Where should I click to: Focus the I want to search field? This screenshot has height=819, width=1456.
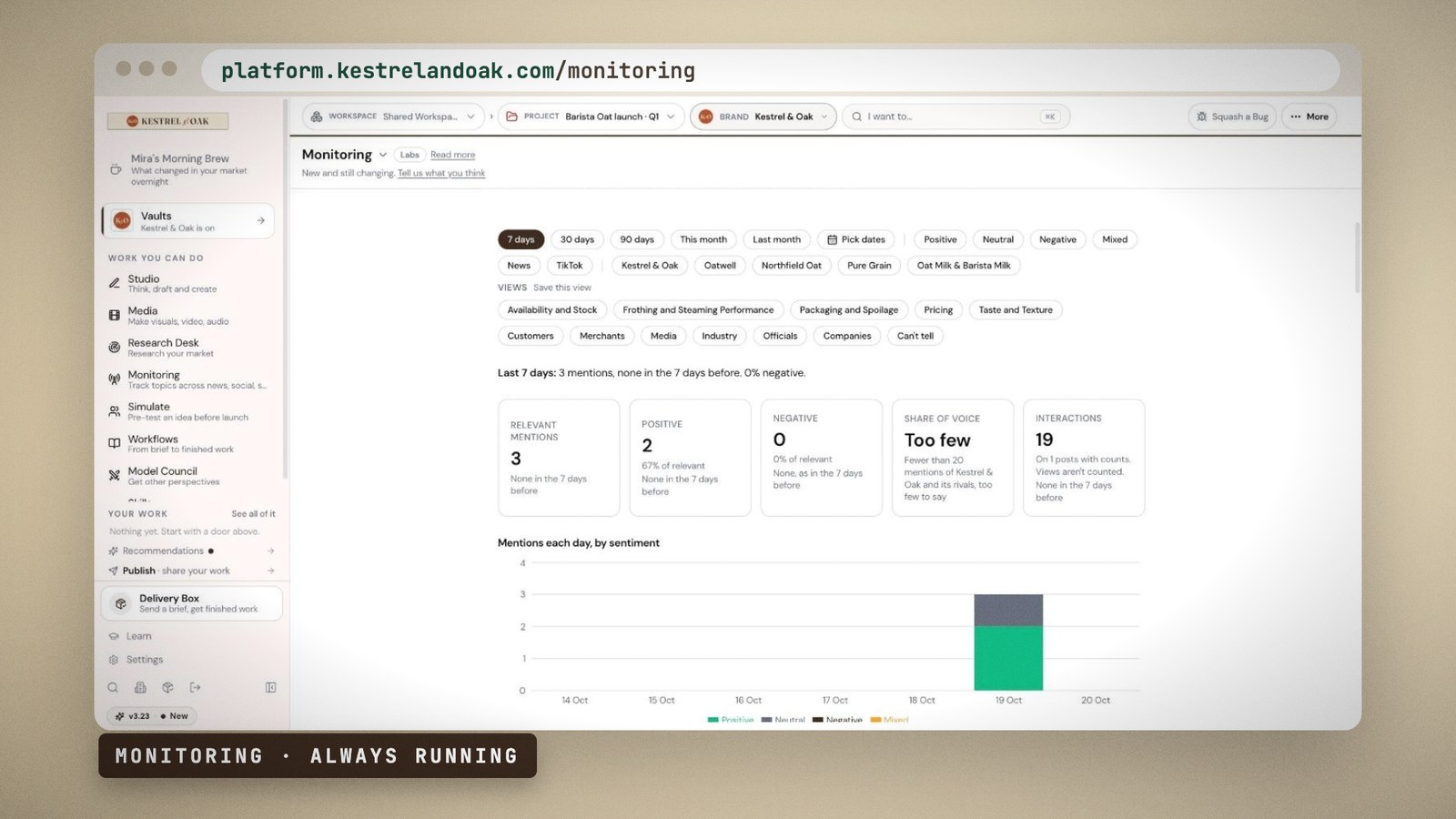(x=955, y=116)
